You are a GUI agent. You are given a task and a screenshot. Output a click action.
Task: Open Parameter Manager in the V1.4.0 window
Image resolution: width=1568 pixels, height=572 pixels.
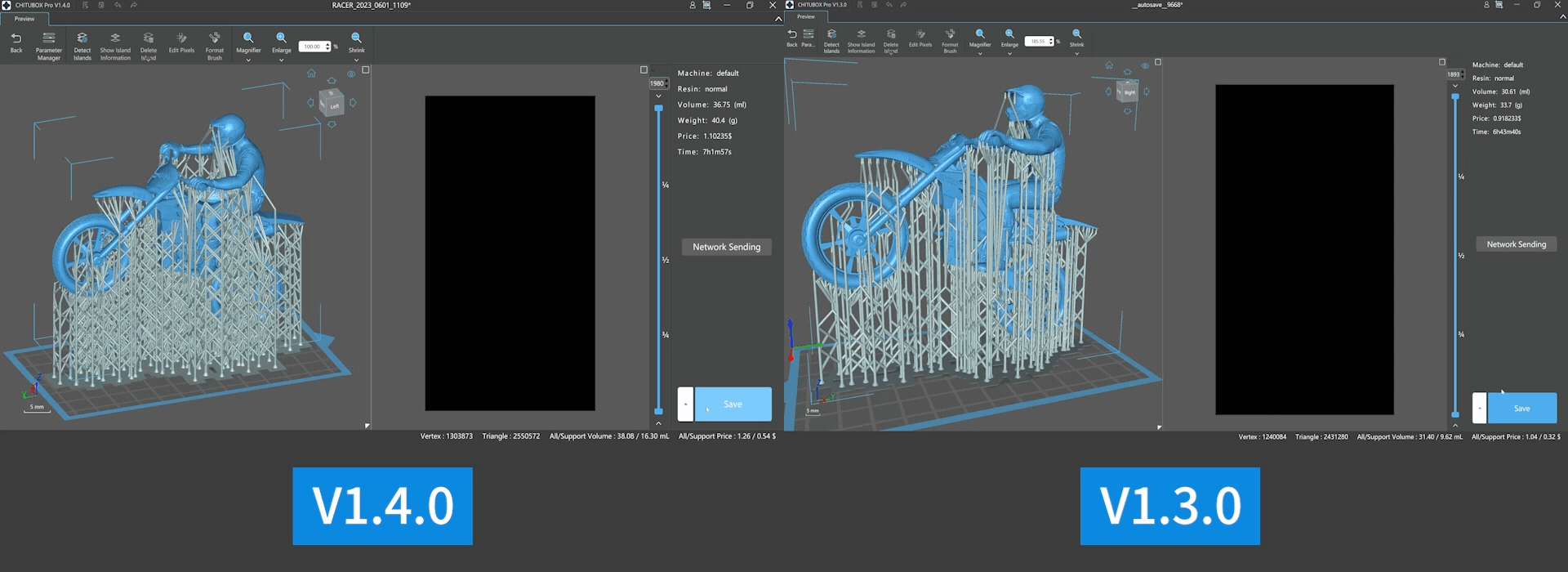tap(49, 47)
